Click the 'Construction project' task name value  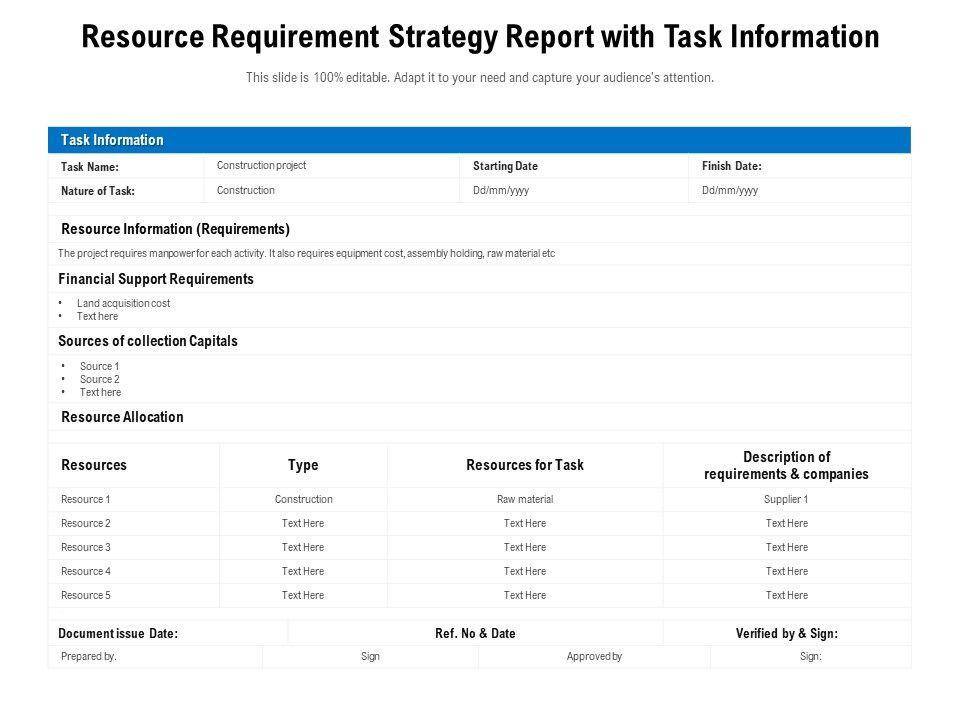click(x=261, y=166)
